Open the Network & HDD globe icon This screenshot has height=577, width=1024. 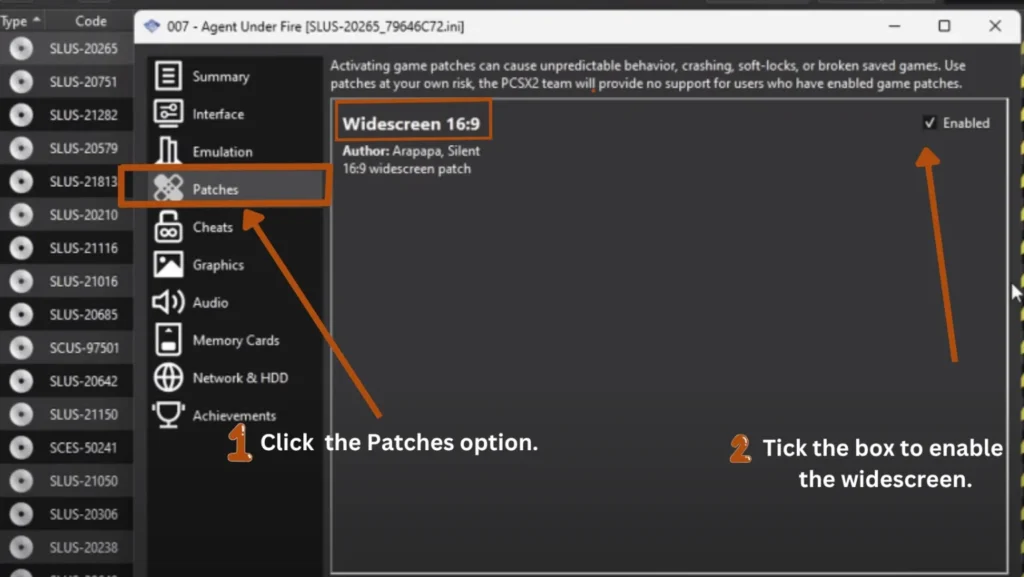(168, 377)
